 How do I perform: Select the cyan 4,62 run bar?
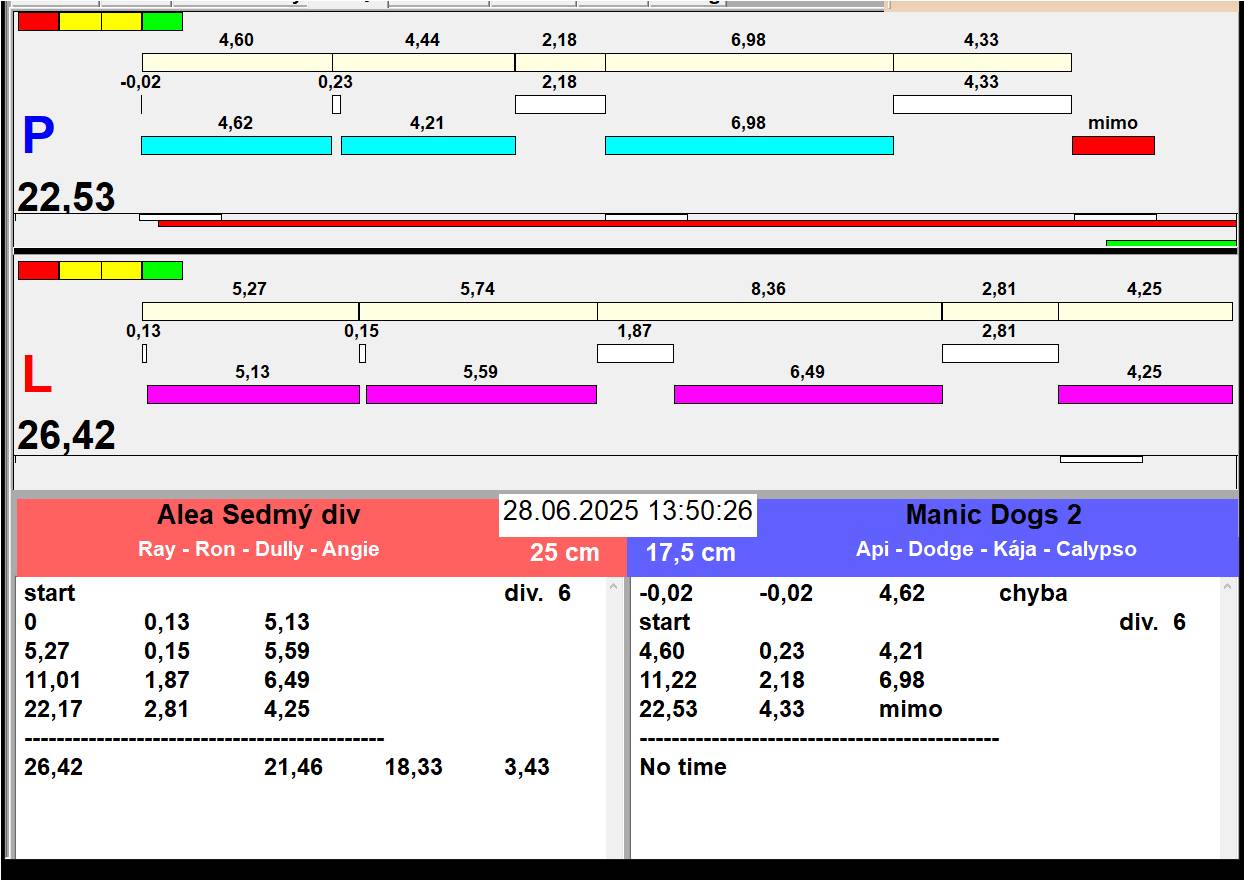(x=236, y=146)
